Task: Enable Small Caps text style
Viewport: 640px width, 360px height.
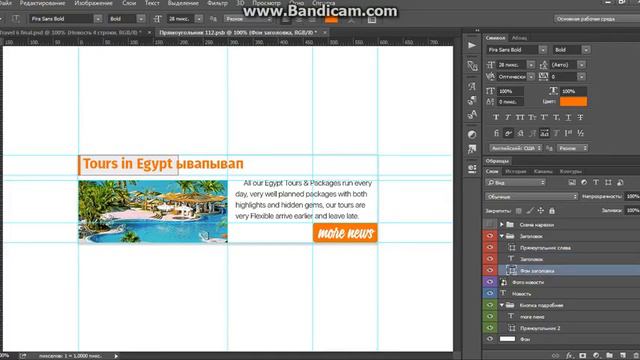Action: point(532,117)
